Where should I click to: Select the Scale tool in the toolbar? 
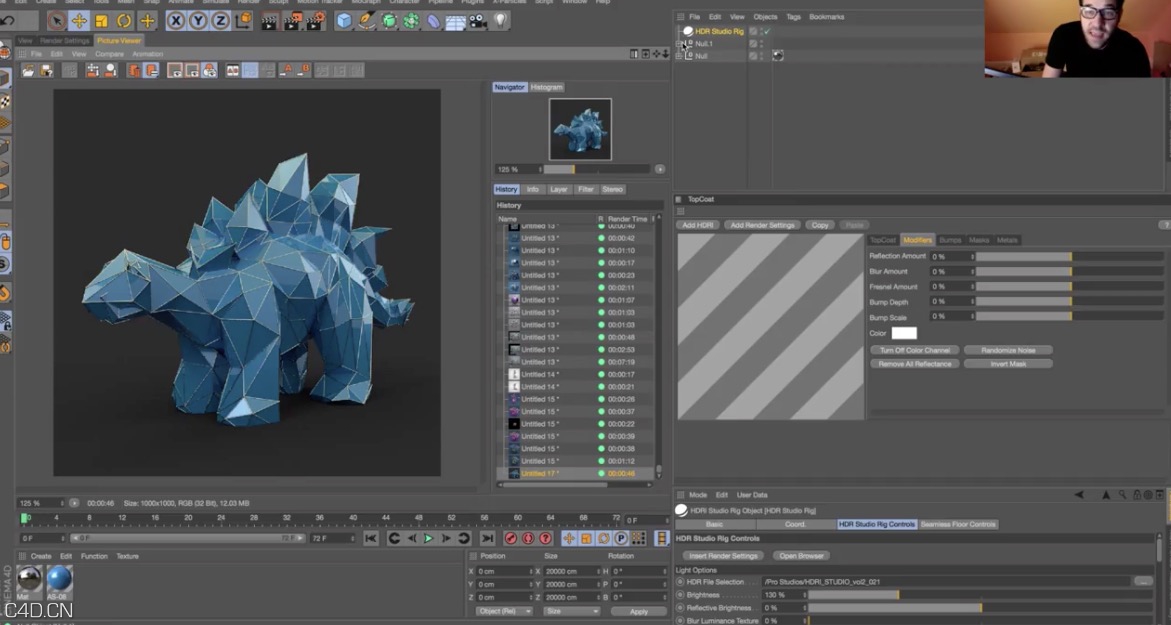click(x=101, y=20)
